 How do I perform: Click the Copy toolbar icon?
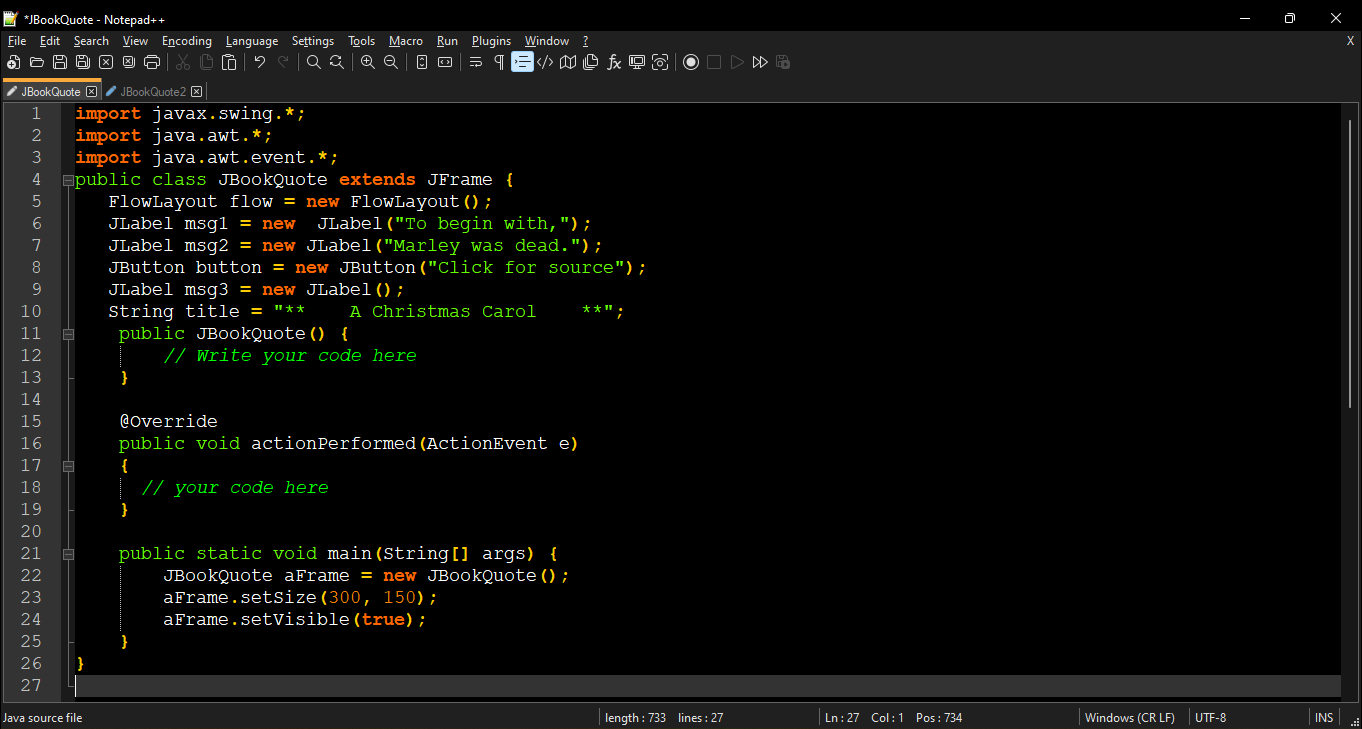(206, 62)
